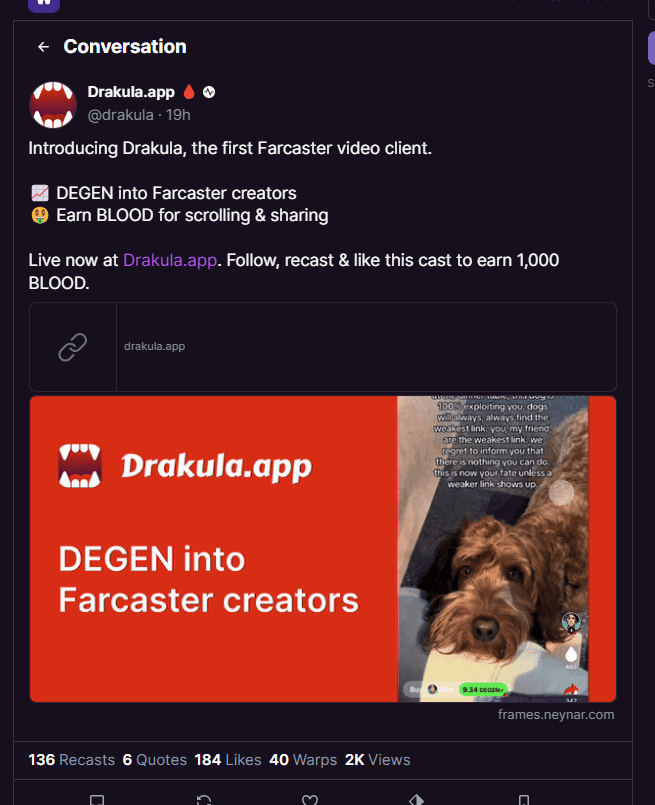The image size is (655, 805).
Task: View the 6 Quotes list
Action: click(155, 759)
